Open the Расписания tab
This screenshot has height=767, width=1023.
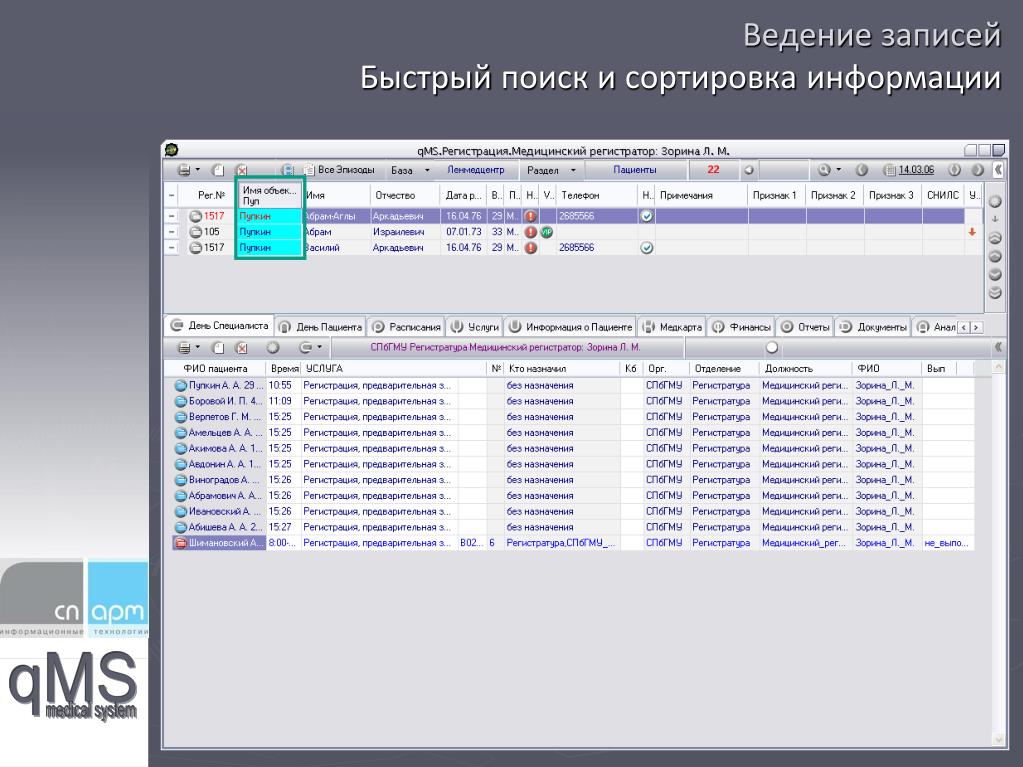coord(406,327)
